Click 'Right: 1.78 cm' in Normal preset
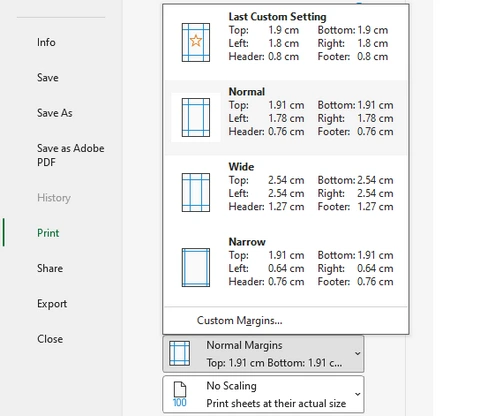 tap(355, 118)
